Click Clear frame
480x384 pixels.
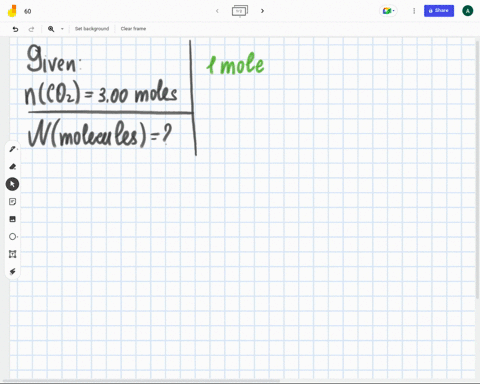coord(133,29)
